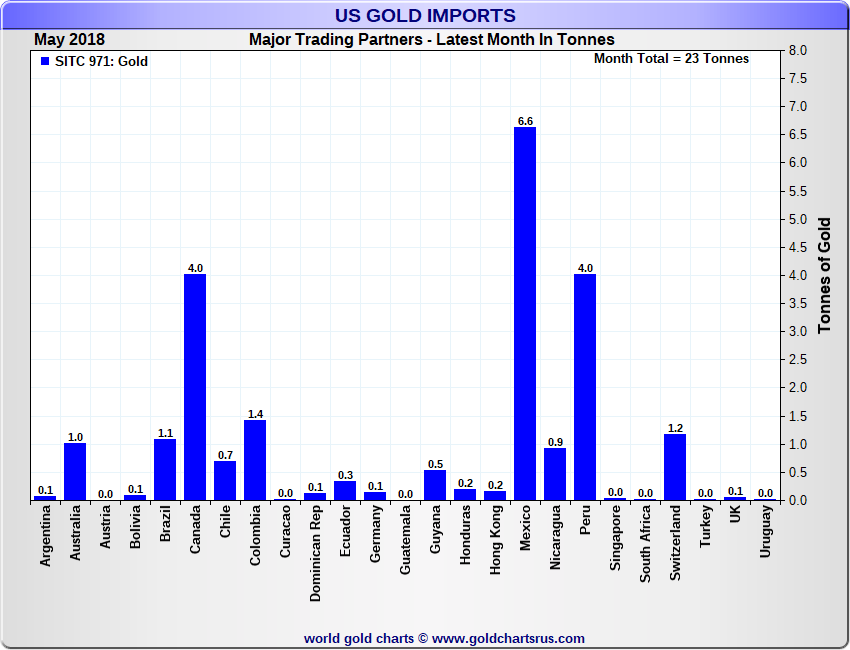Click the "Guyana" x-axis label
The image size is (850, 650).
(x=435, y=529)
